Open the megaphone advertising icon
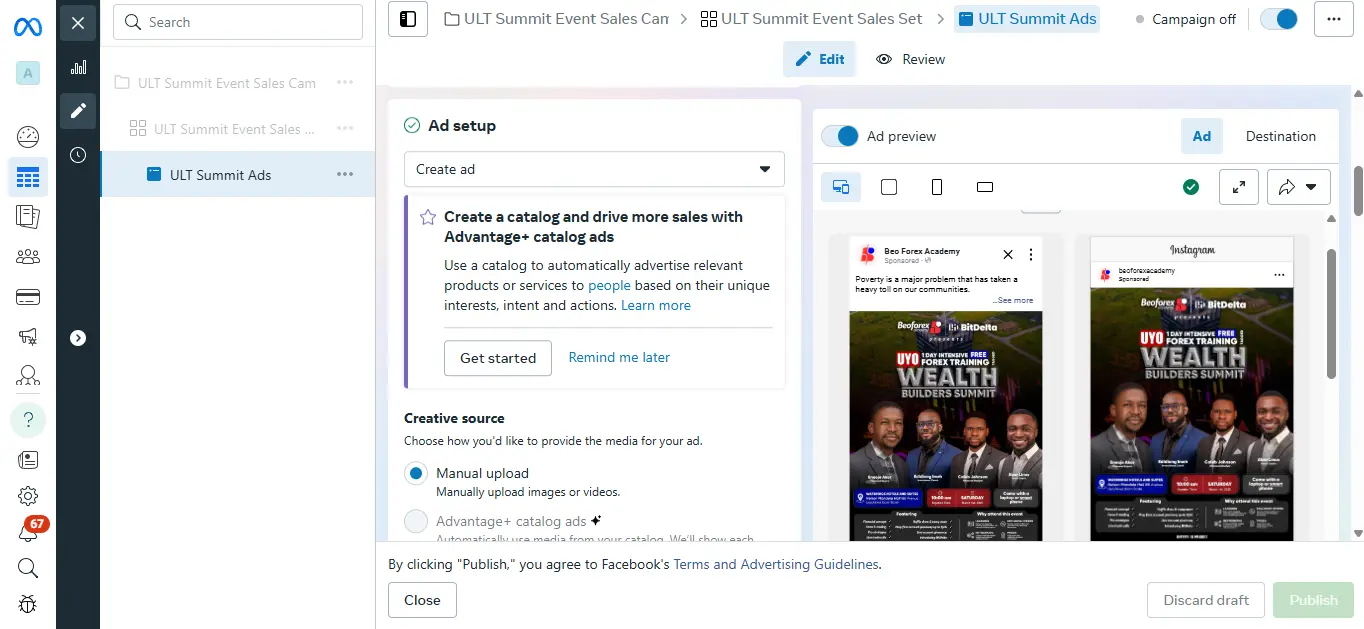Viewport: 1364px width, 629px height. 28,337
